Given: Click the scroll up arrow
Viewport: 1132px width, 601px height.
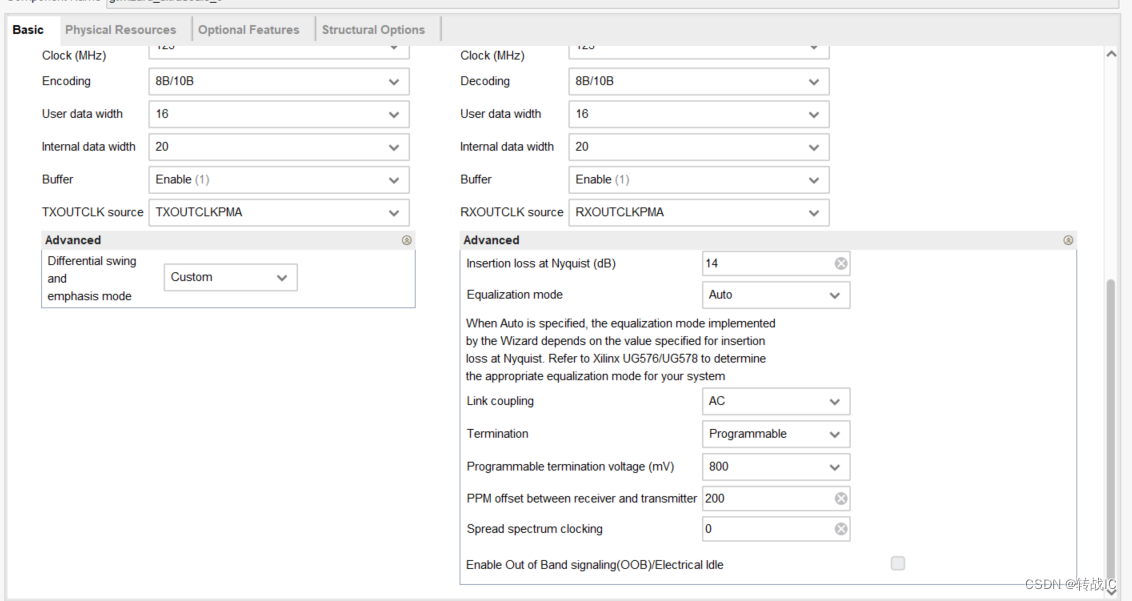Looking at the screenshot, I should pyautogui.click(x=1111, y=54).
